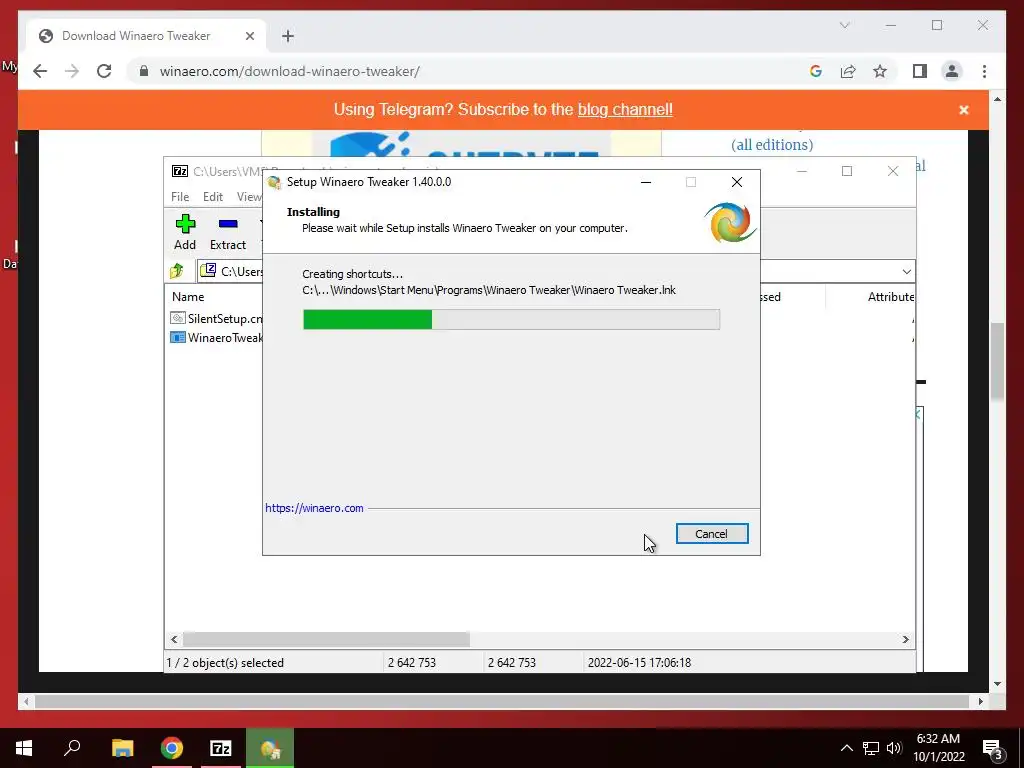Screen dimensions: 1024x768
Task: Go back in Chrome
Action: 40,71
